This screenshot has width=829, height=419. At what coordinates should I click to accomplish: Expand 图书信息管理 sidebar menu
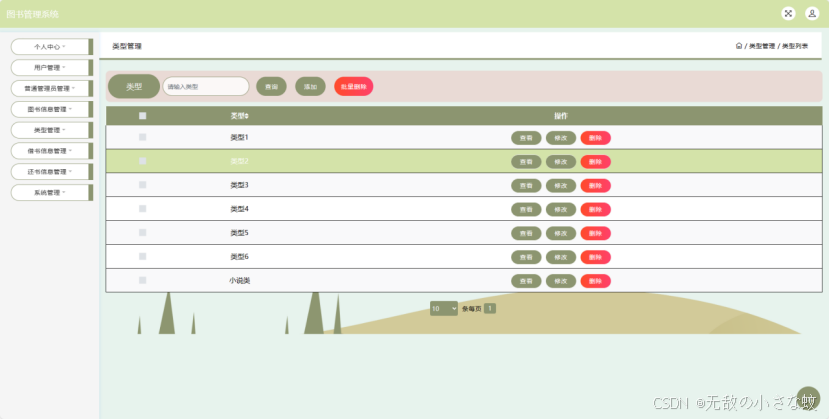coord(51,109)
